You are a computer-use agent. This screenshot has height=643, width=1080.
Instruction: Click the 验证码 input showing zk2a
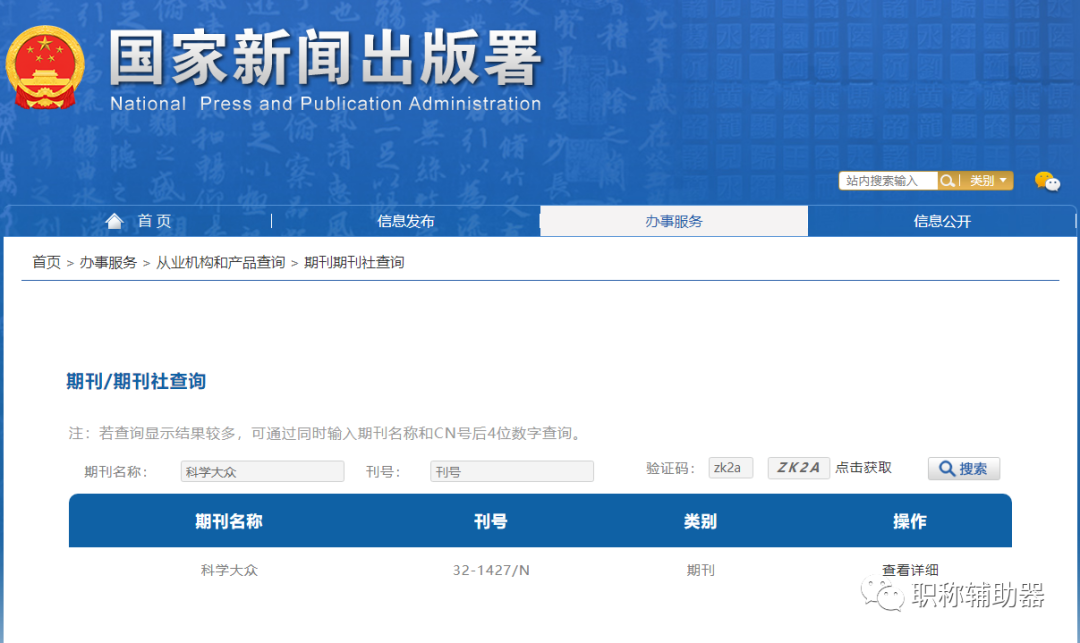tap(730, 467)
